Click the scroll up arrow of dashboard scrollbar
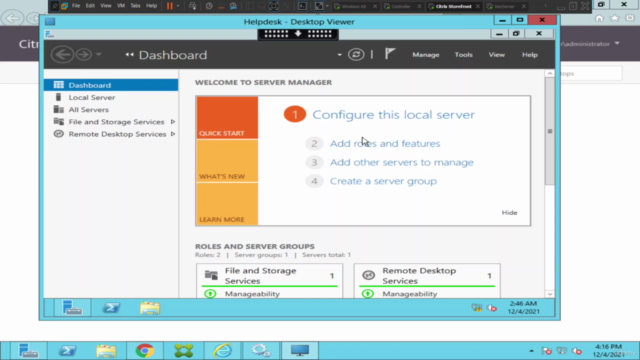The image size is (640, 360). pos(550,73)
